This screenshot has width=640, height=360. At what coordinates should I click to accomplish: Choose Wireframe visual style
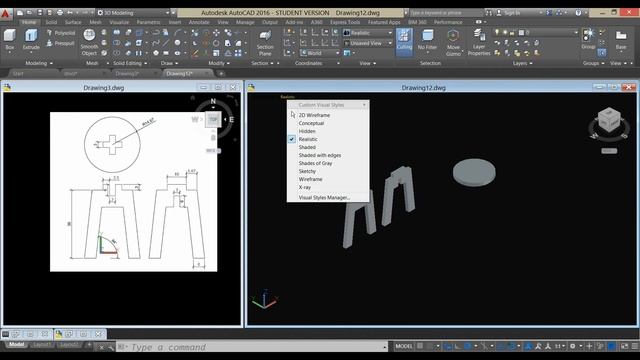(310, 179)
